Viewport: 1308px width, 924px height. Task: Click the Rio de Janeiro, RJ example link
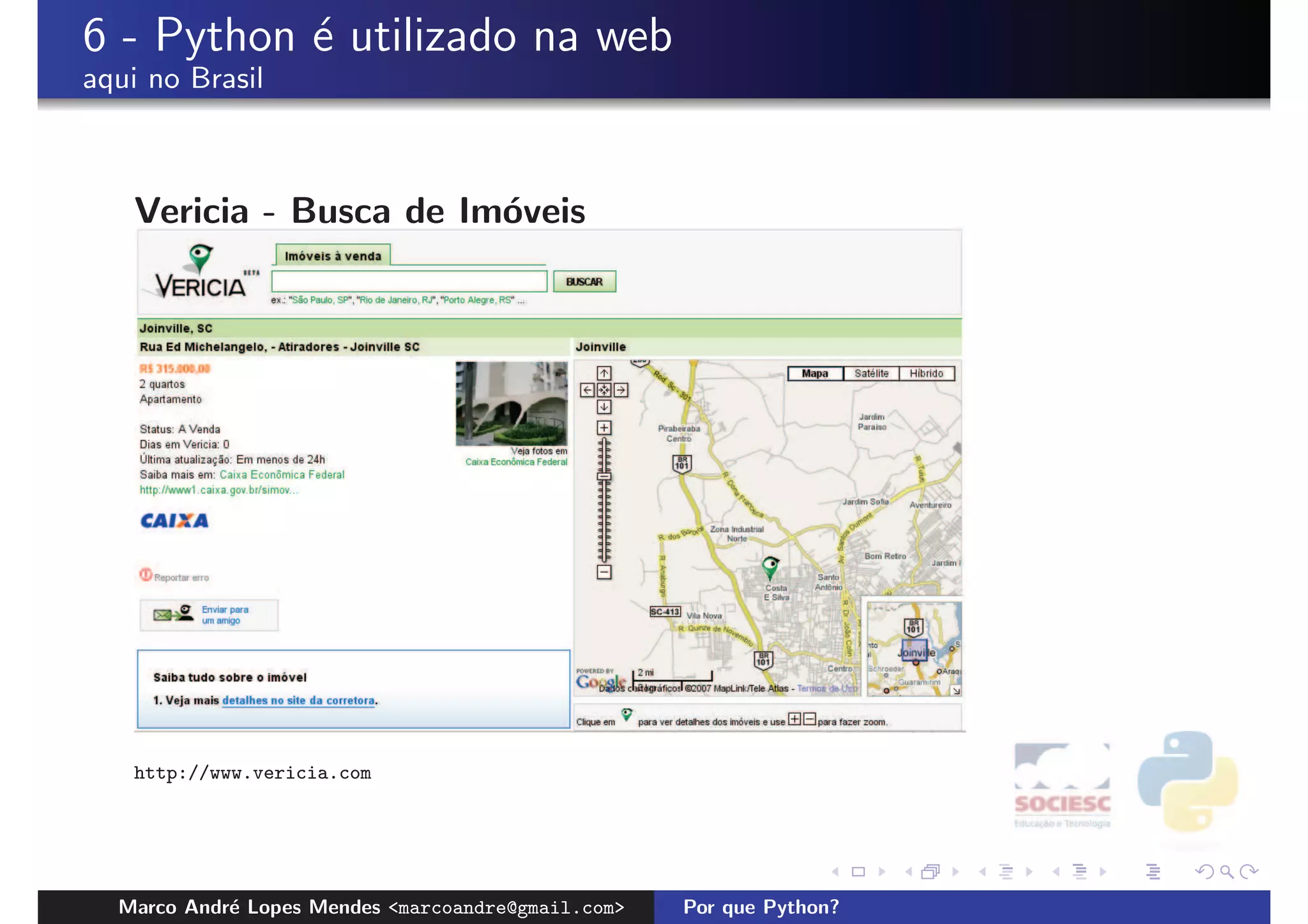coord(396,300)
